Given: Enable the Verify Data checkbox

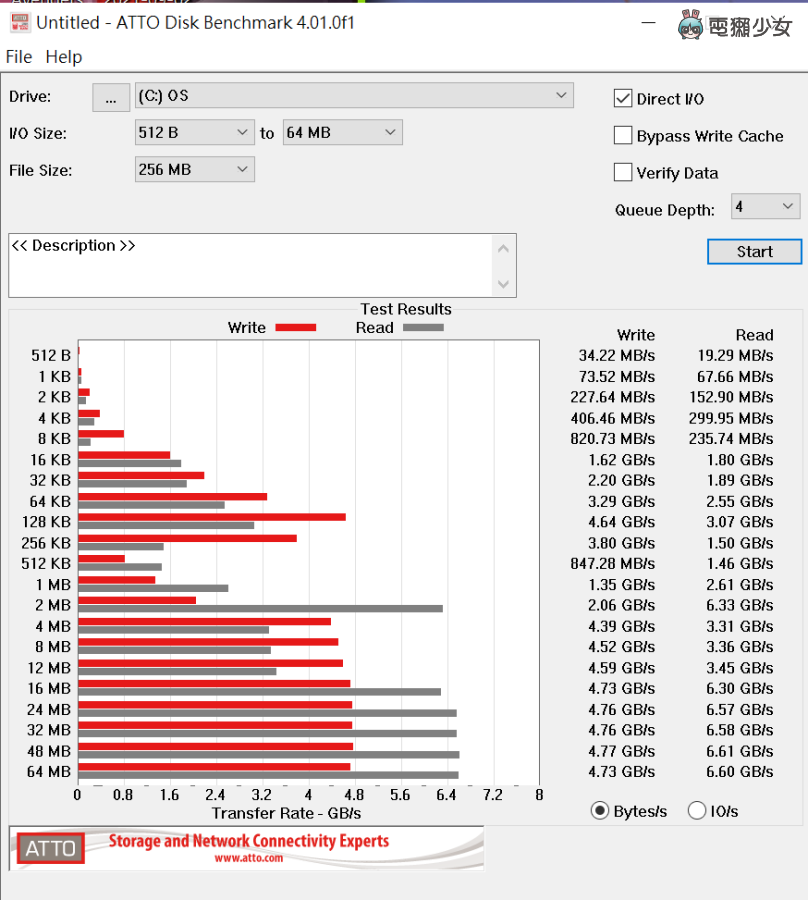Looking at the screenshot, I should pos(623,173).
